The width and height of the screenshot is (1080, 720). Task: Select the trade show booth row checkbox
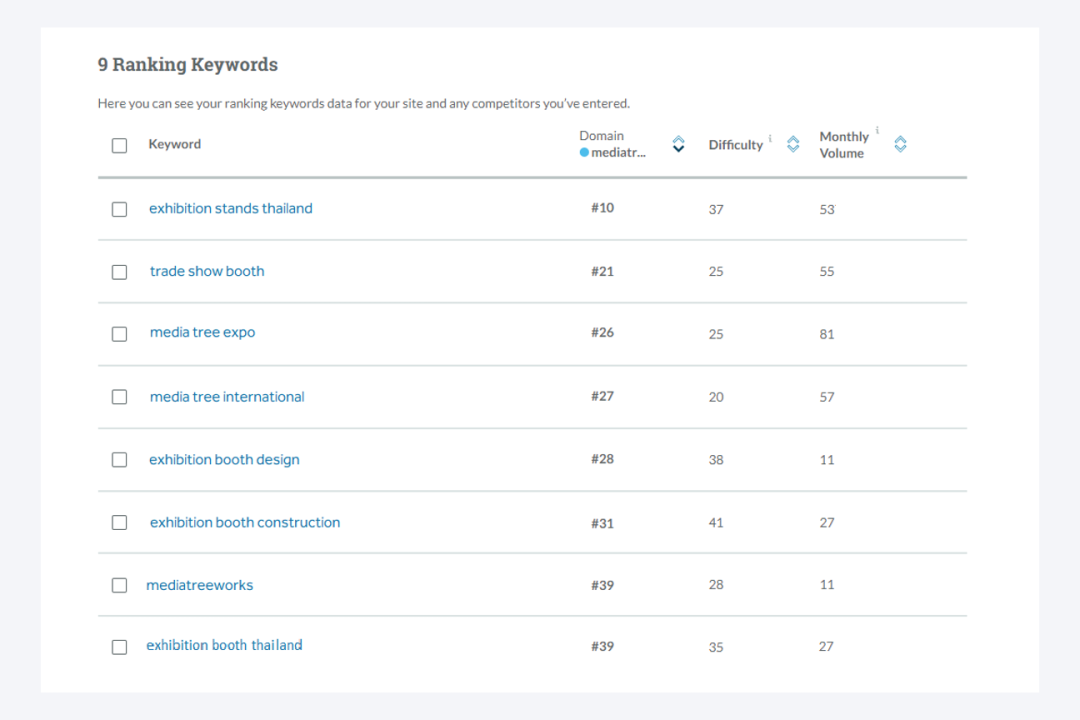click(119, 272)
